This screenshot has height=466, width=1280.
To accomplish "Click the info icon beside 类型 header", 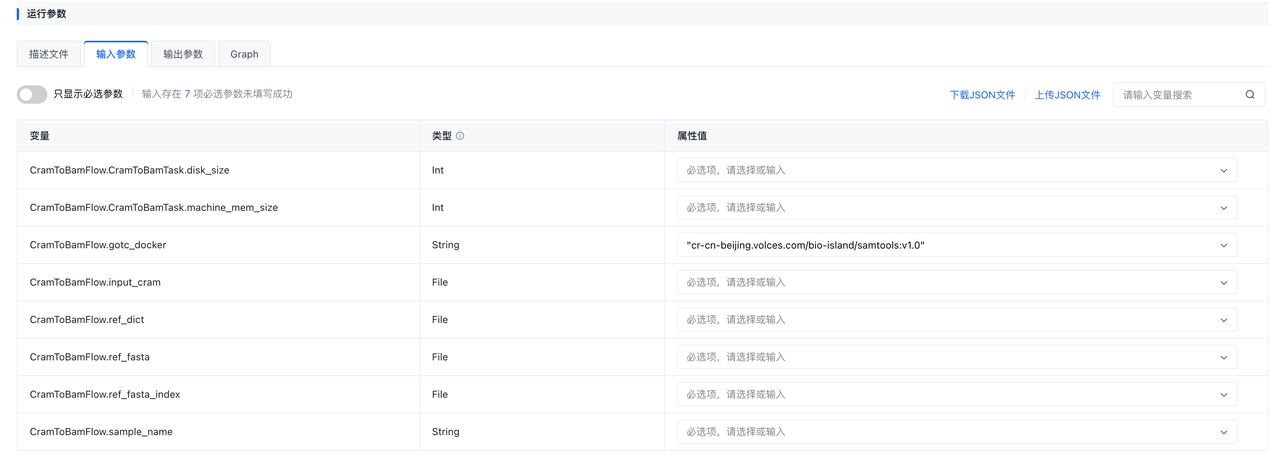I will (x=460, y=136).
